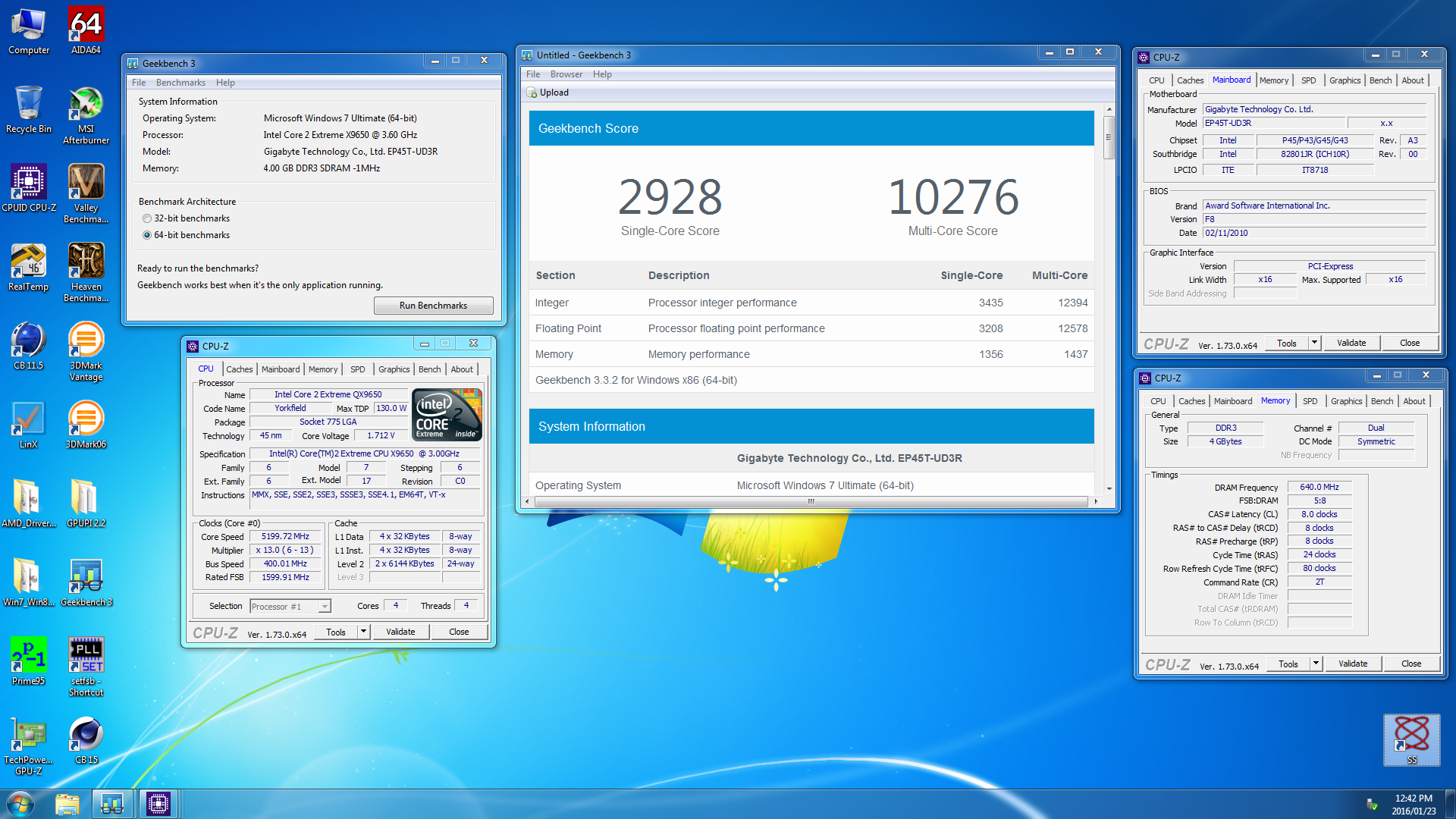The image size is (1456, 819).
Task: Click Memory row in score table
Action: [x=811, y=354]
